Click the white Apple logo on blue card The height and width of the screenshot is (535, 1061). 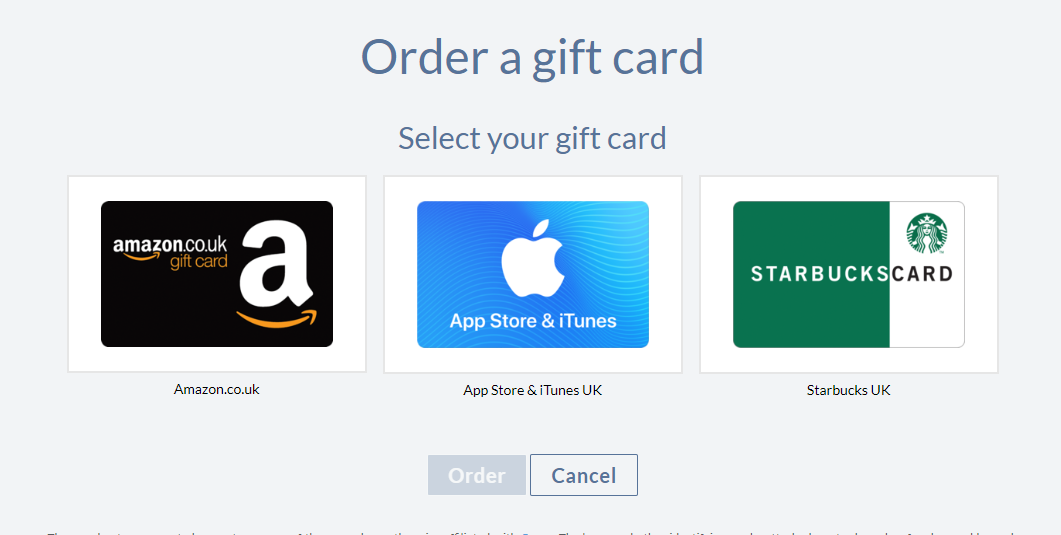pos(533,258)
